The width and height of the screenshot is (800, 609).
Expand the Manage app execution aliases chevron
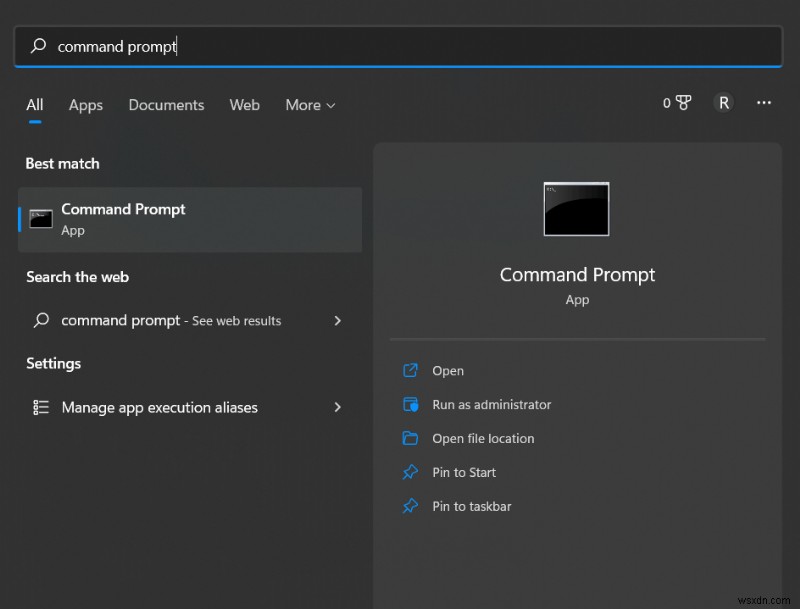pyautogui.click(x=337, y=407)
